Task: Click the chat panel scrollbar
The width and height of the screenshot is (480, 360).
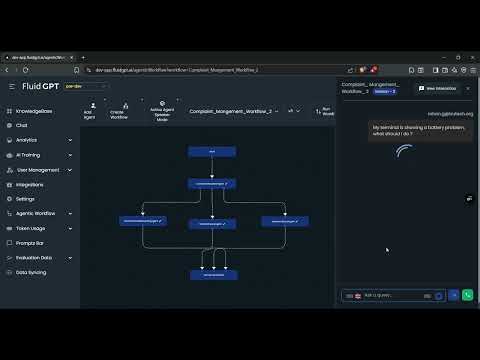Action: tap(479, 192)
